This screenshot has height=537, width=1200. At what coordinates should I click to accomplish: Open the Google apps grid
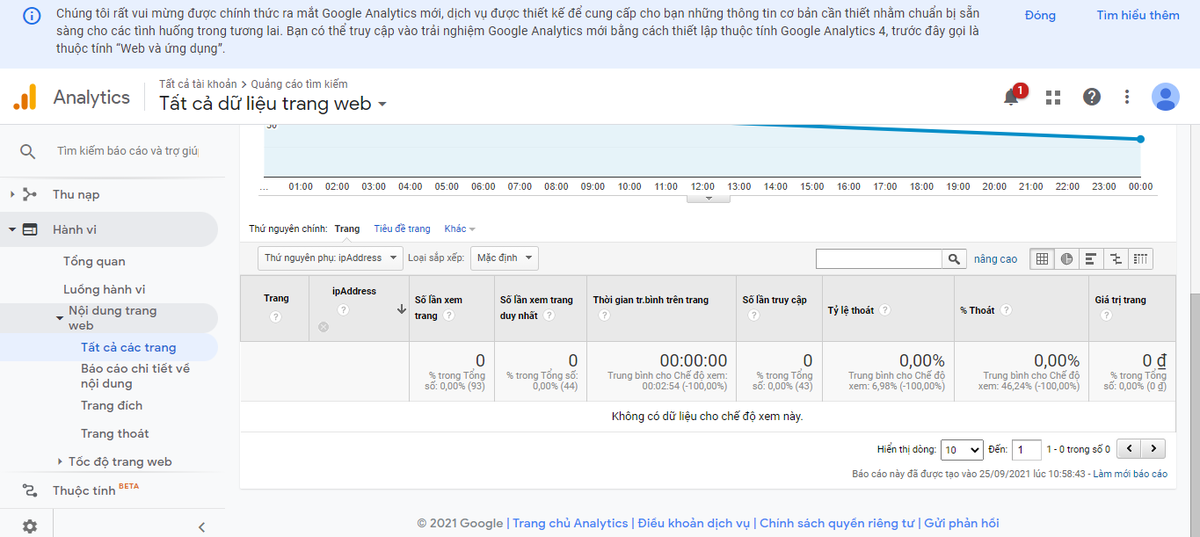pos(1053,97)
